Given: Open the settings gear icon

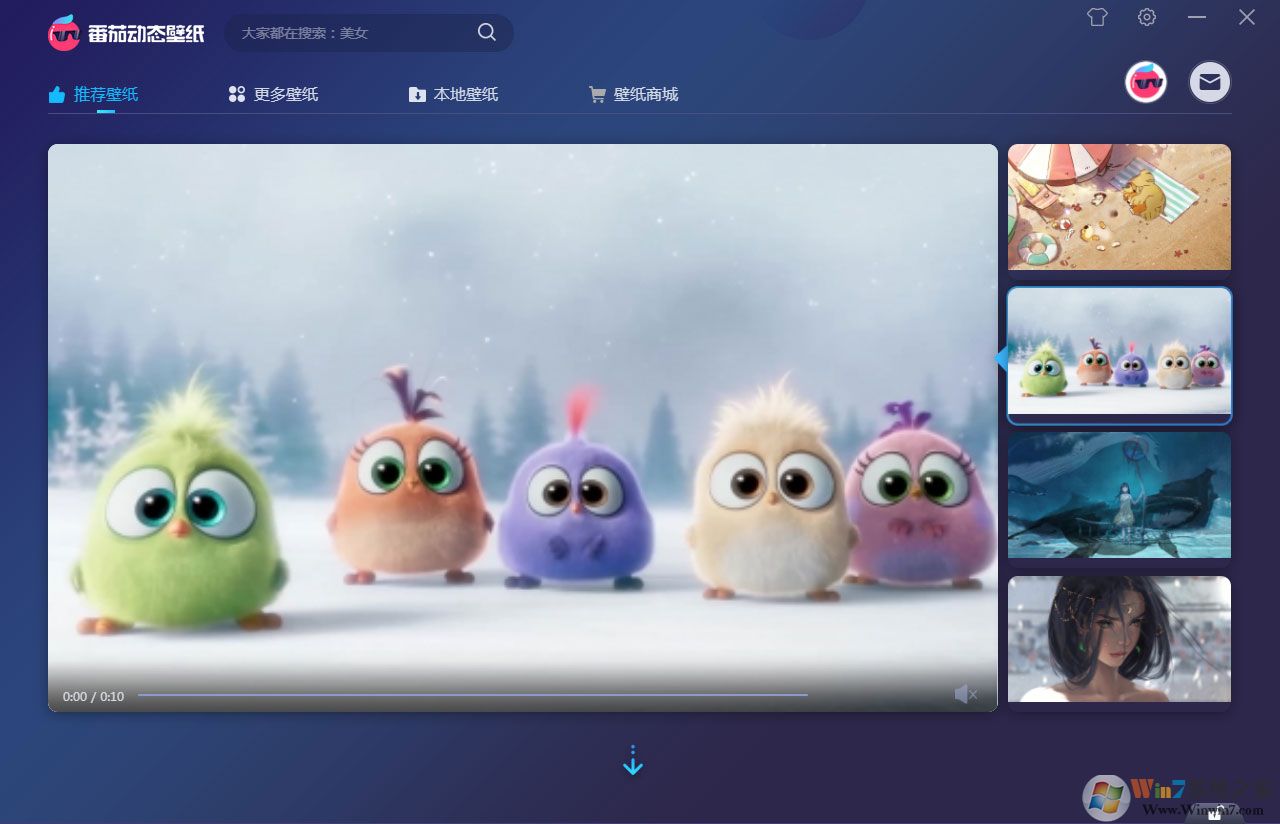Looking at the screenshot, I should (x=1146, y=17).
